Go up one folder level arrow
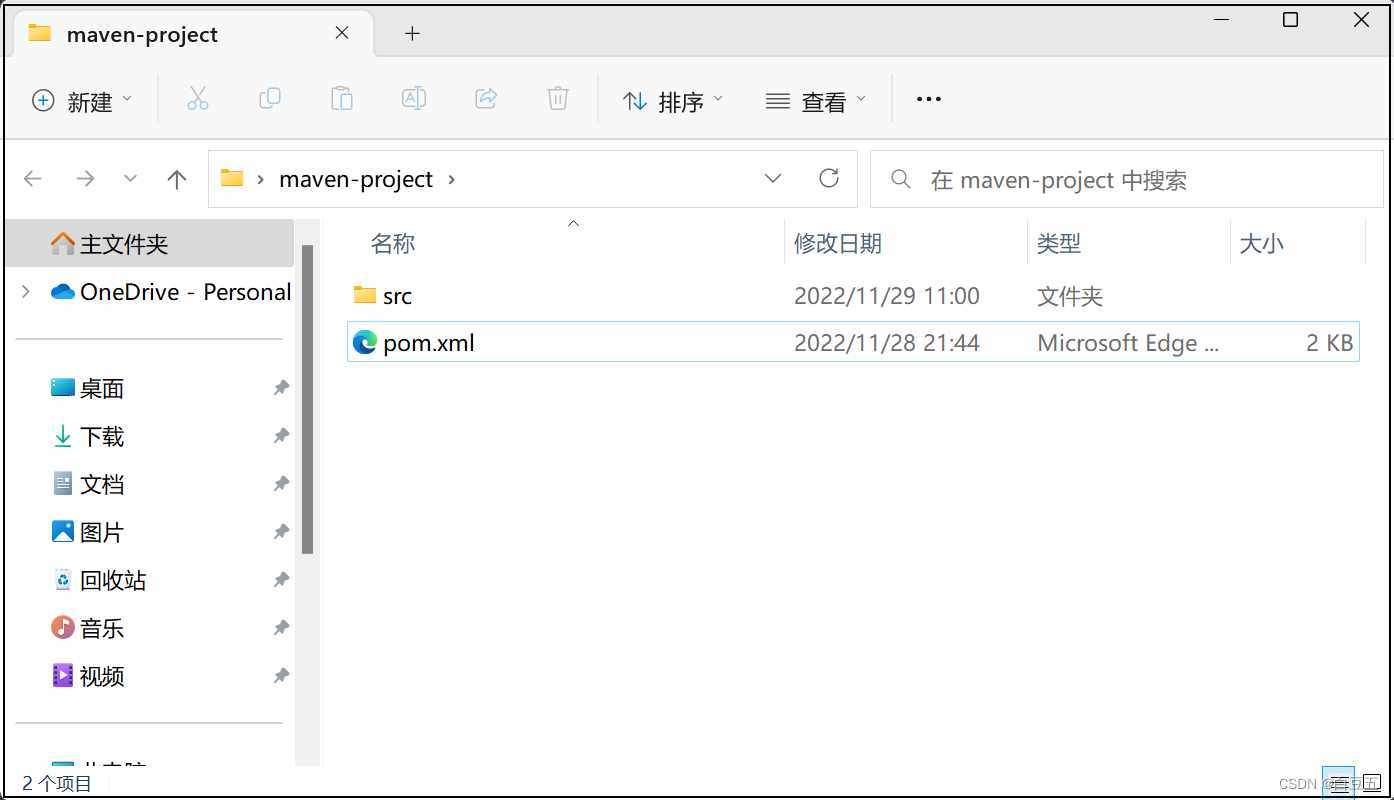The width and height of the screenshot is (1394, 800). pyautogui.click(x=177, y=179)
